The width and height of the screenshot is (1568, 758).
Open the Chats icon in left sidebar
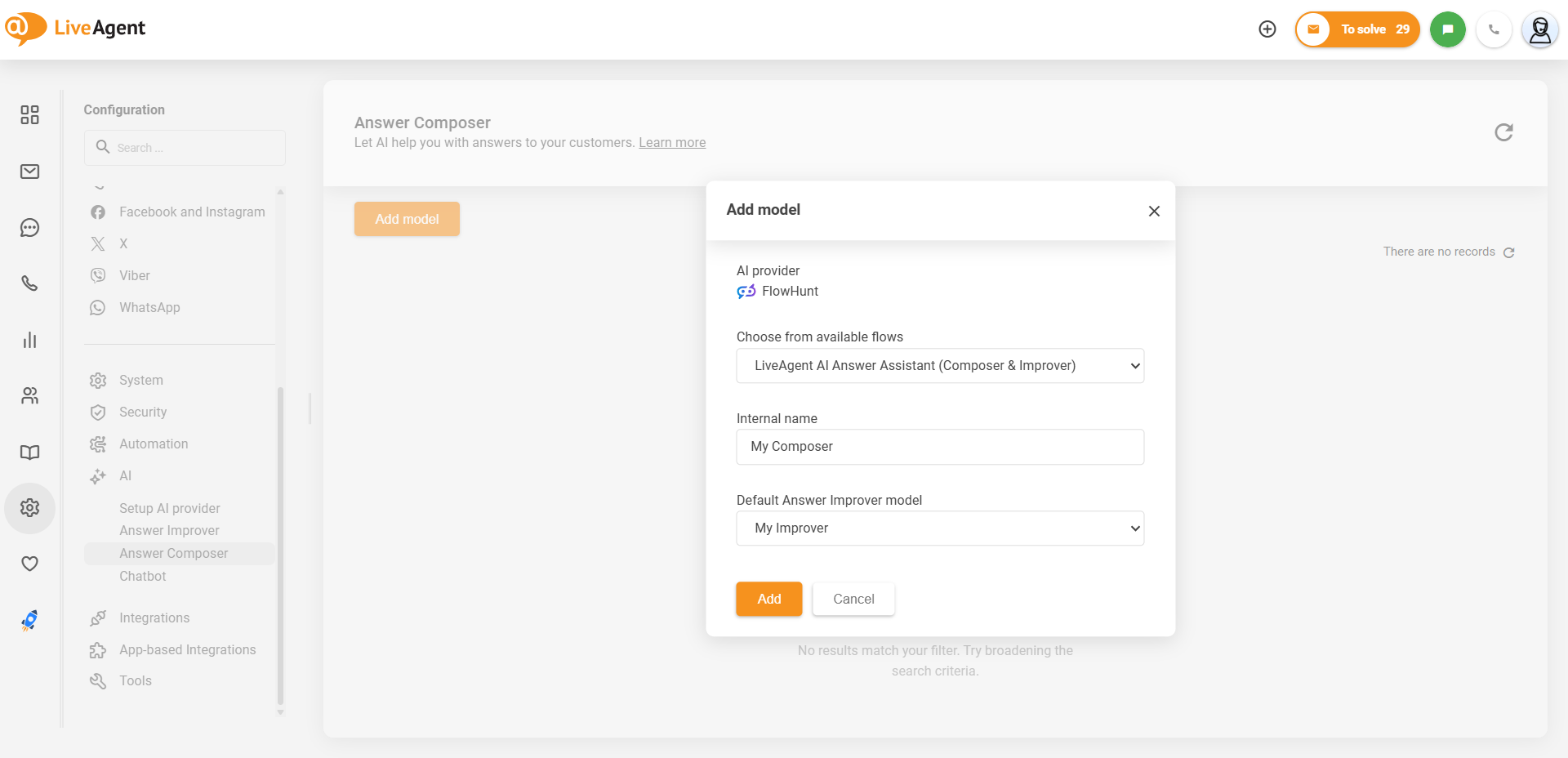[30, 228]
